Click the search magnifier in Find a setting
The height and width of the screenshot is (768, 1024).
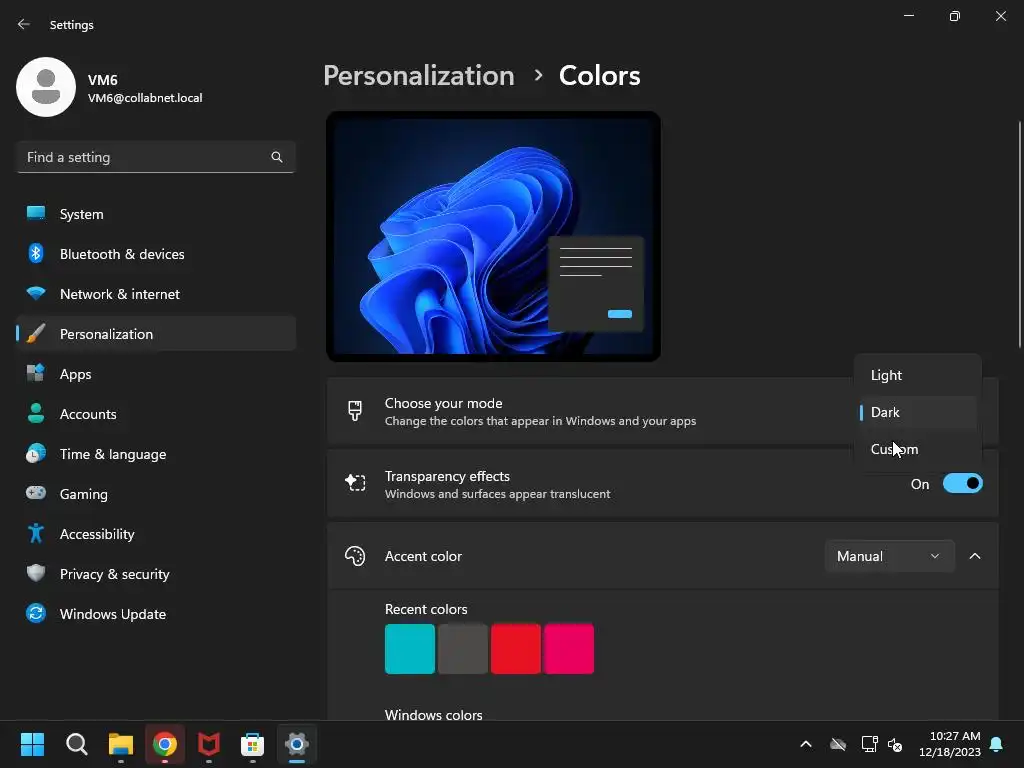pos(277,157)
